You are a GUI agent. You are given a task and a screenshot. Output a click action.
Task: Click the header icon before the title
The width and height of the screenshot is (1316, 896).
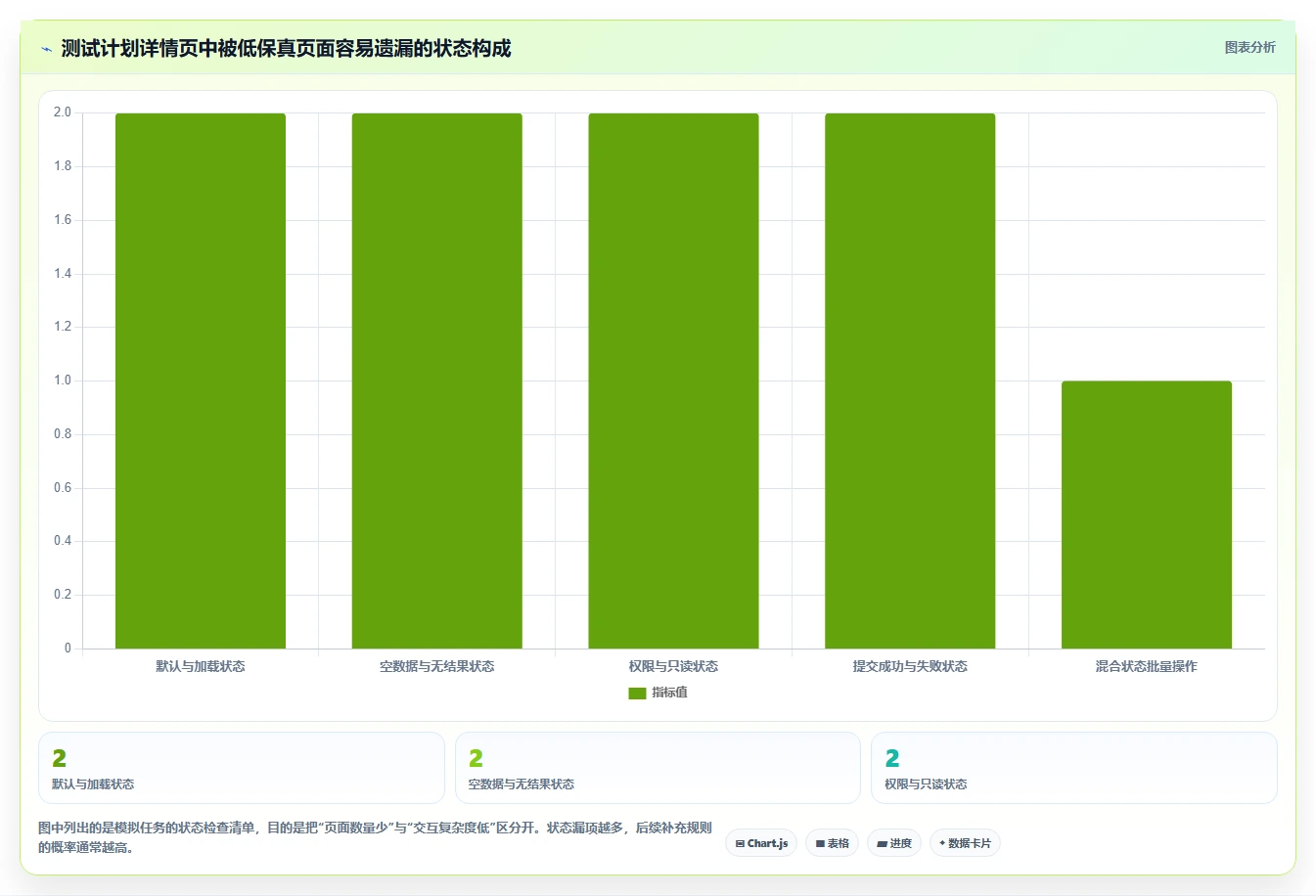click(46, 49)
